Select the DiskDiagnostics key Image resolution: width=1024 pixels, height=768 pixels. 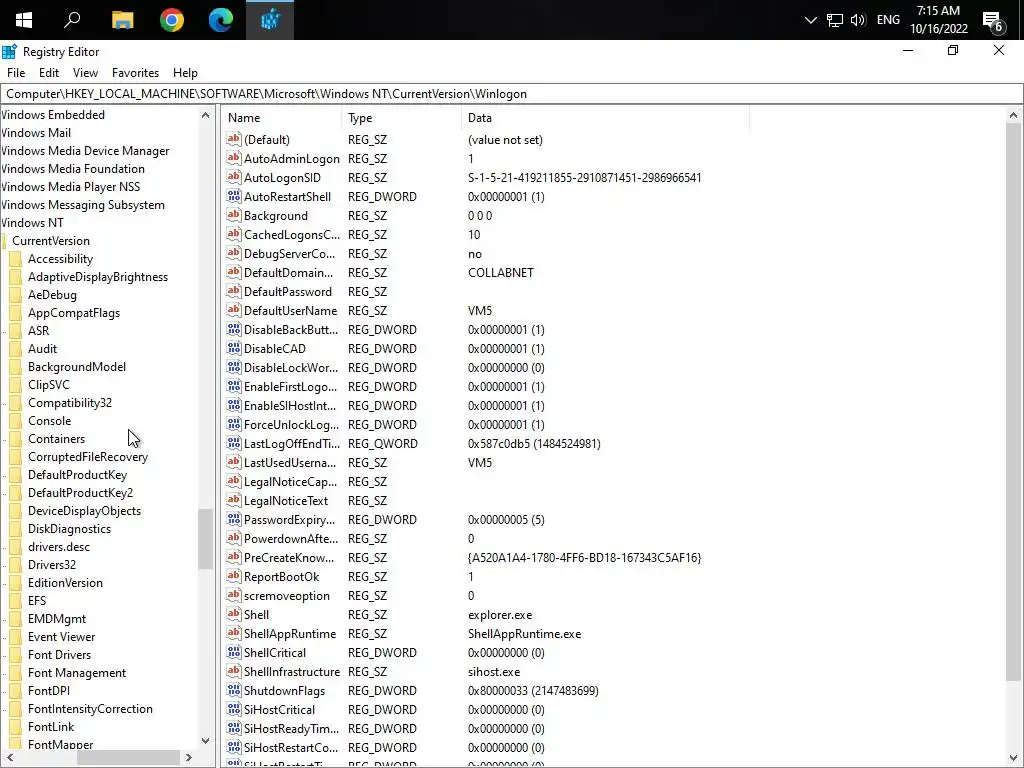[69, 528]
